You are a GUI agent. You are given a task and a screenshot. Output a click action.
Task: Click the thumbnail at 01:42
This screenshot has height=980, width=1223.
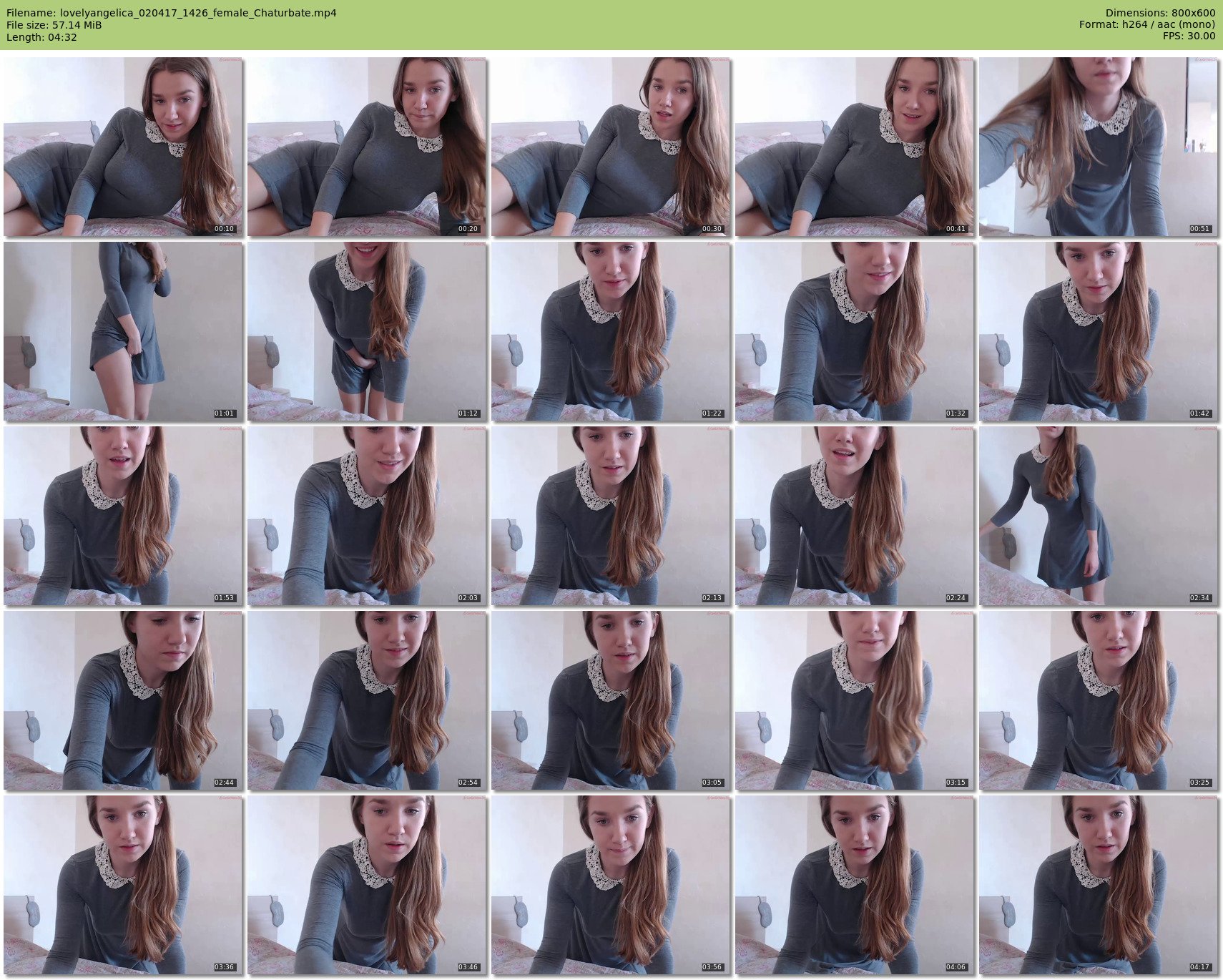1099,331
